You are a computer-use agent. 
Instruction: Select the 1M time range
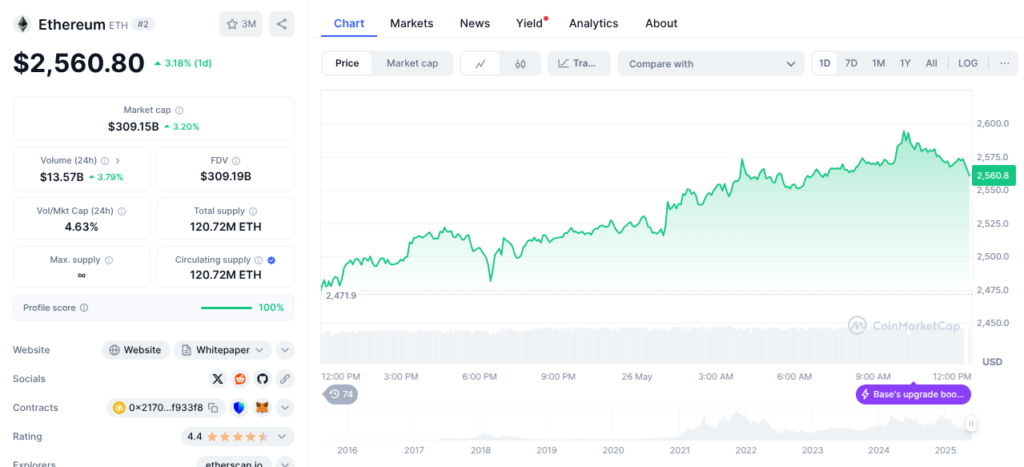(x=878, y=63)
